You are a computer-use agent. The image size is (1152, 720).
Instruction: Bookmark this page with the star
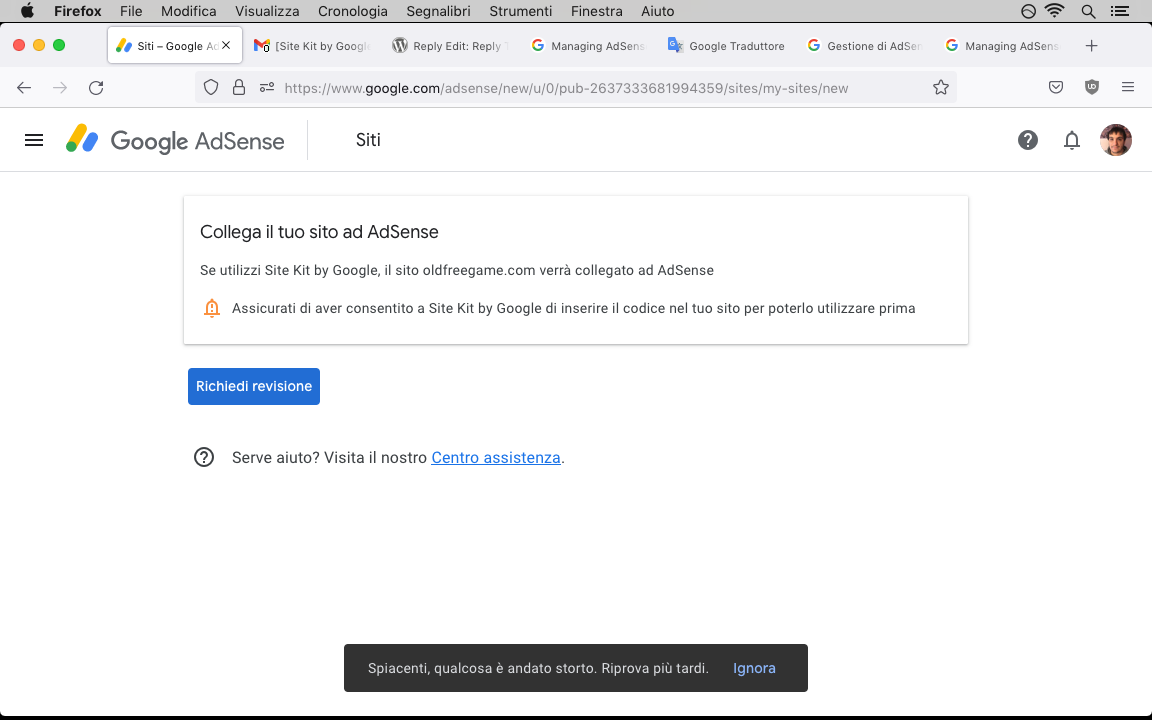pyautogui.click(x=940, y=87)
